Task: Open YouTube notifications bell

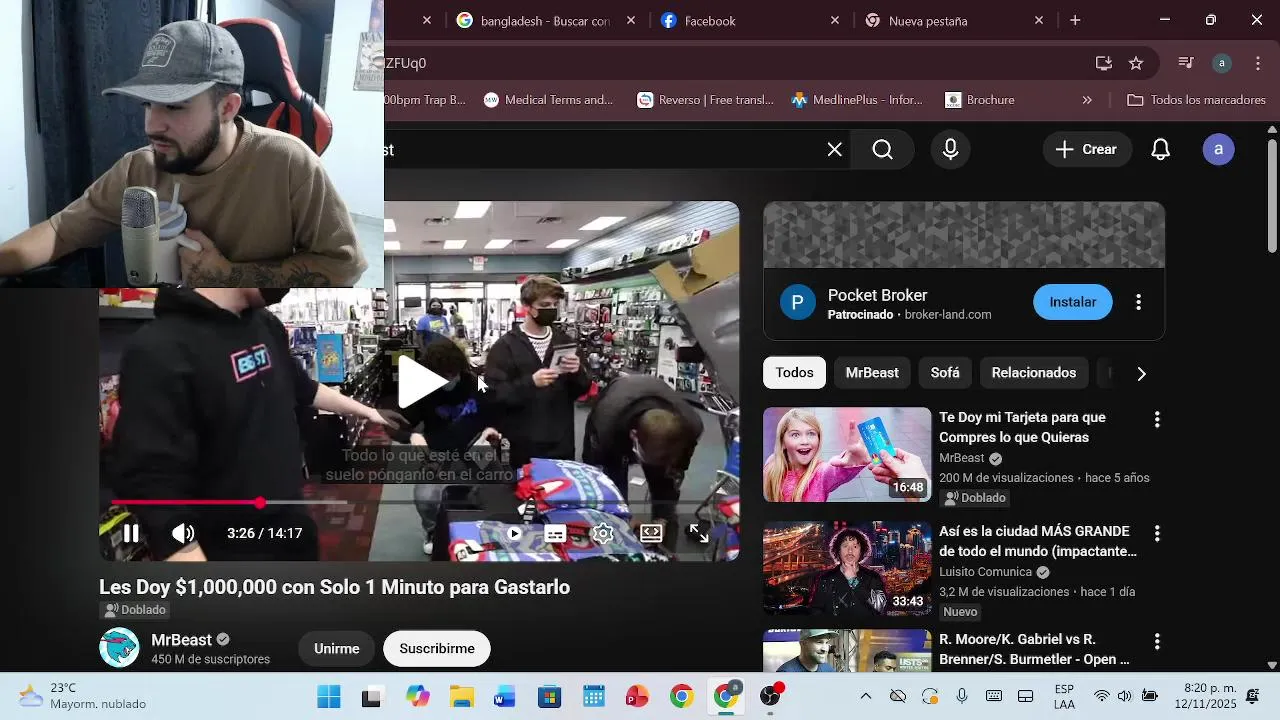Action: (1160, 149)
